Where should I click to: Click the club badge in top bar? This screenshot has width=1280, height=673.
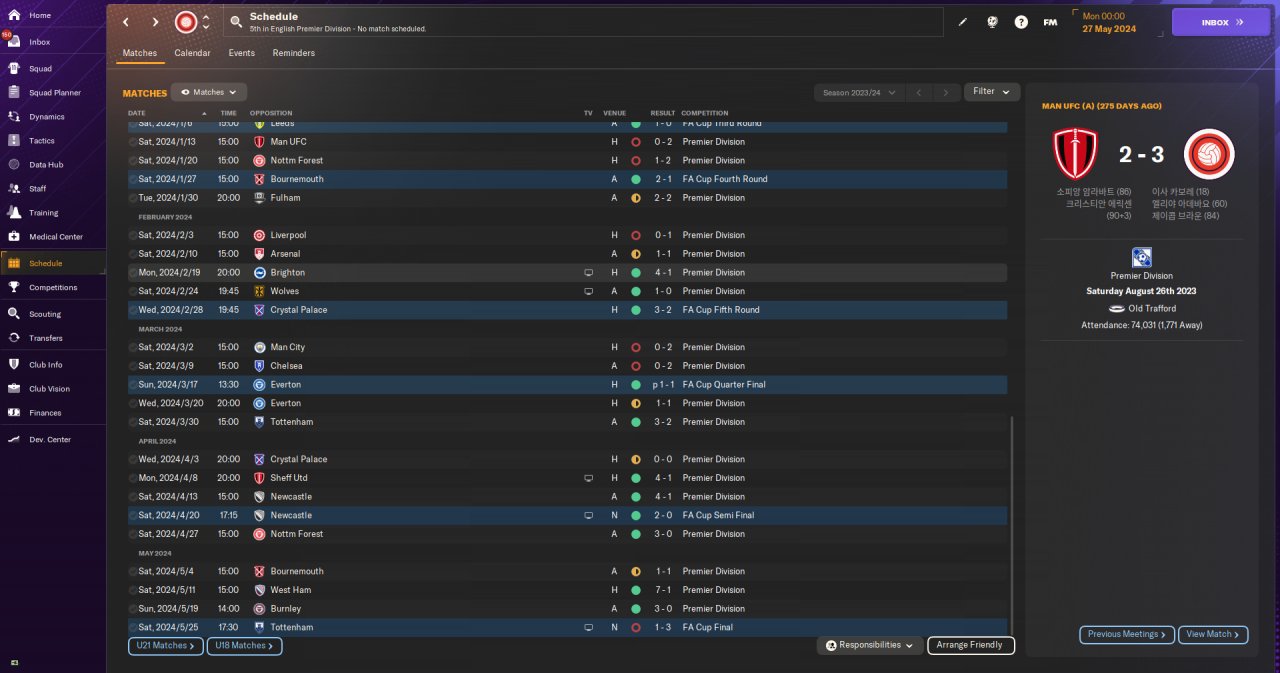[x=186, y=22]
